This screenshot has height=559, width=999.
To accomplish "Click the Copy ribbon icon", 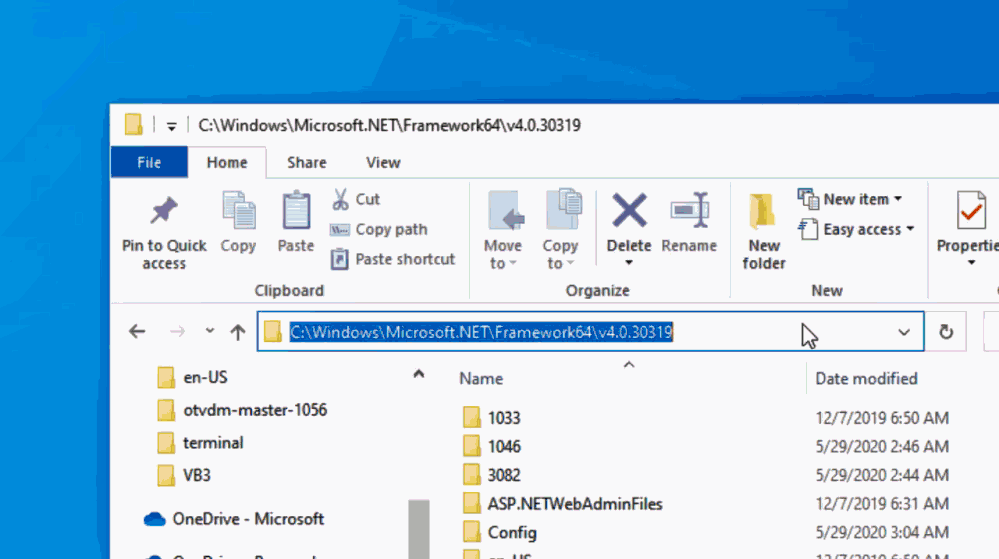I will pos(238,210).
